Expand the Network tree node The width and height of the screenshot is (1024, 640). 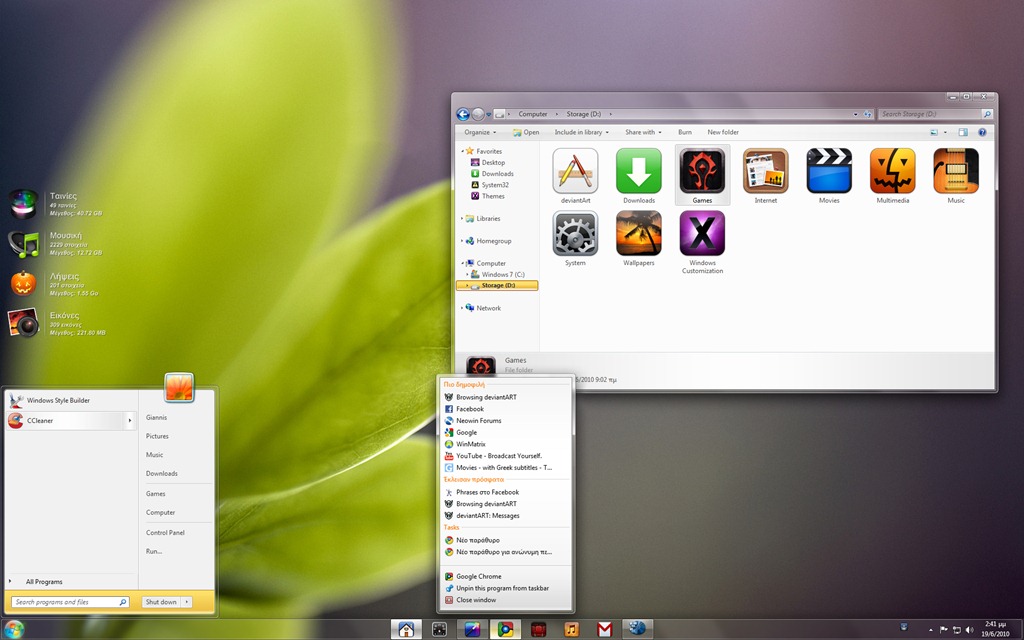pos(462,308)
